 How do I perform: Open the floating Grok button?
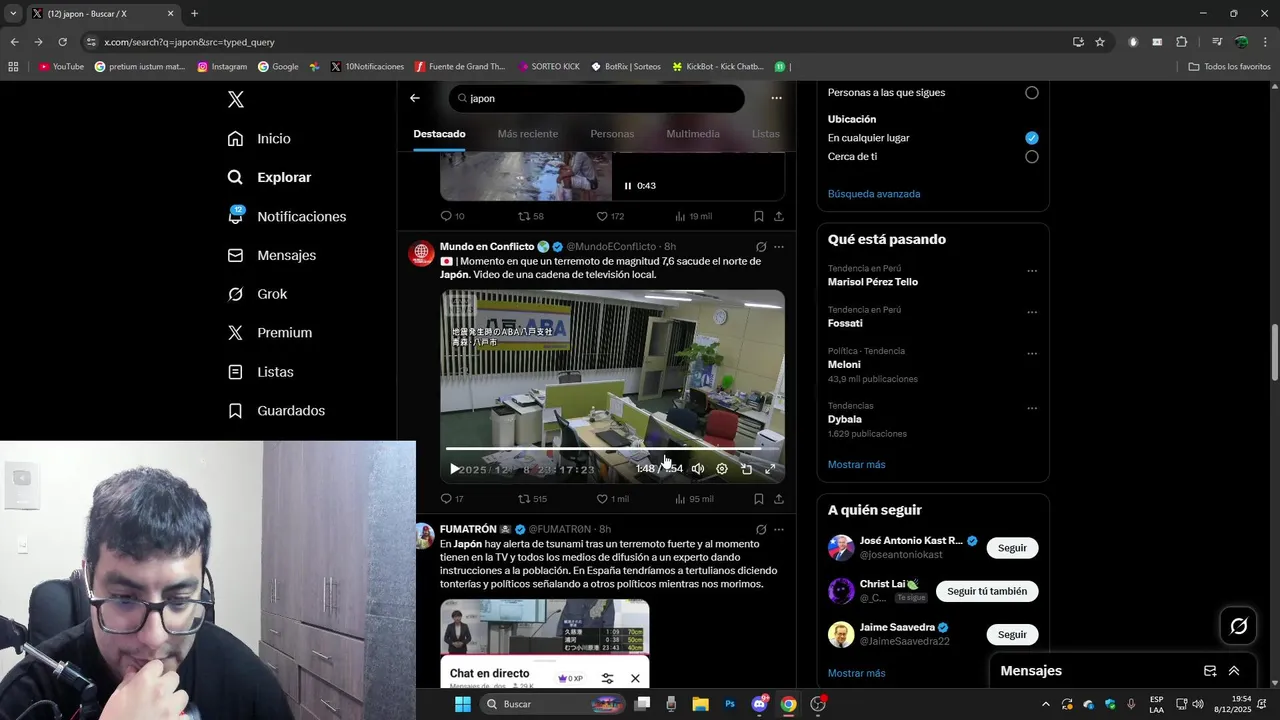pos(1239,626)
